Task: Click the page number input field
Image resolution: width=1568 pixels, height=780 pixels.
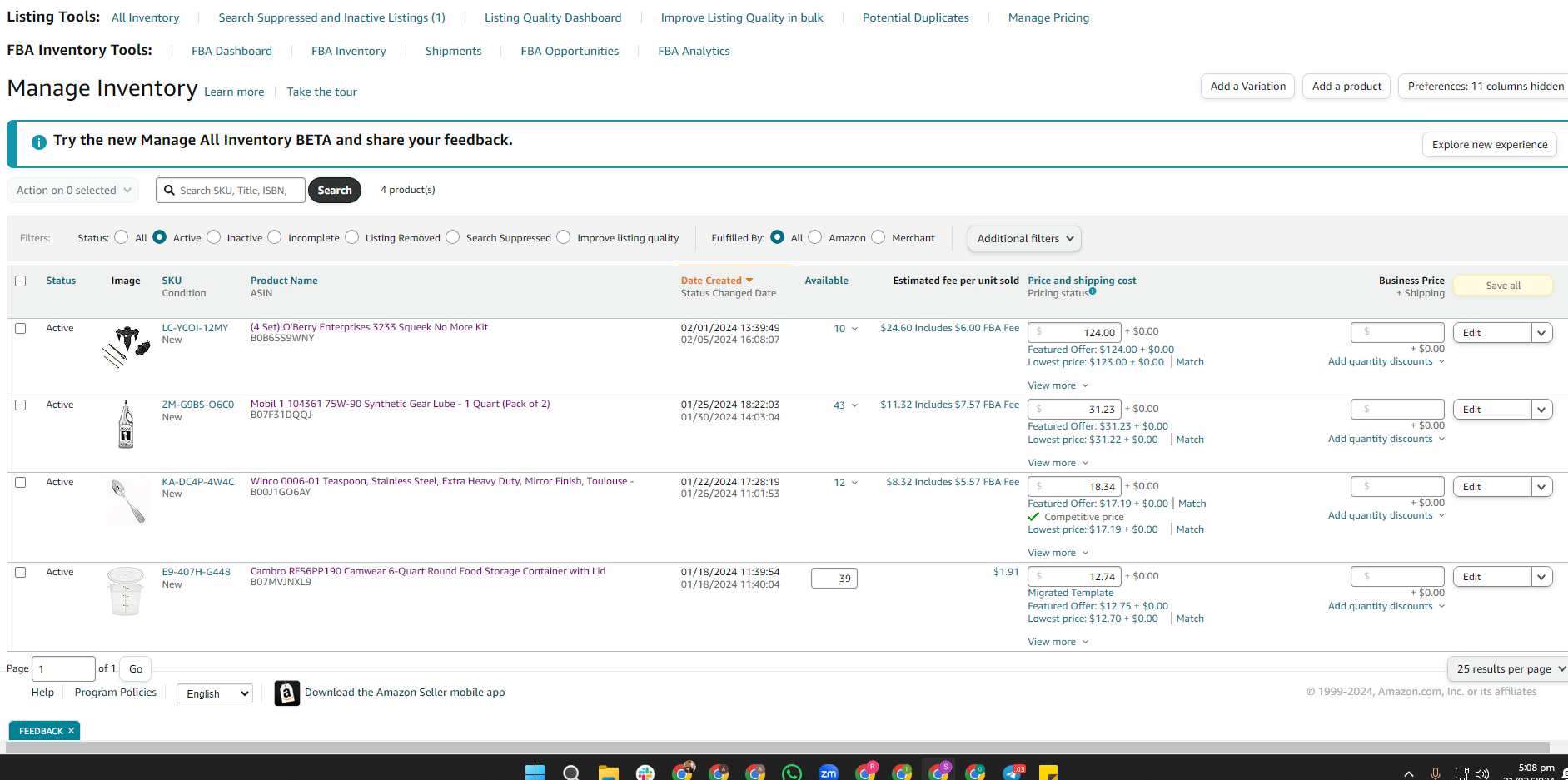Action: click(x=63, y=668)
